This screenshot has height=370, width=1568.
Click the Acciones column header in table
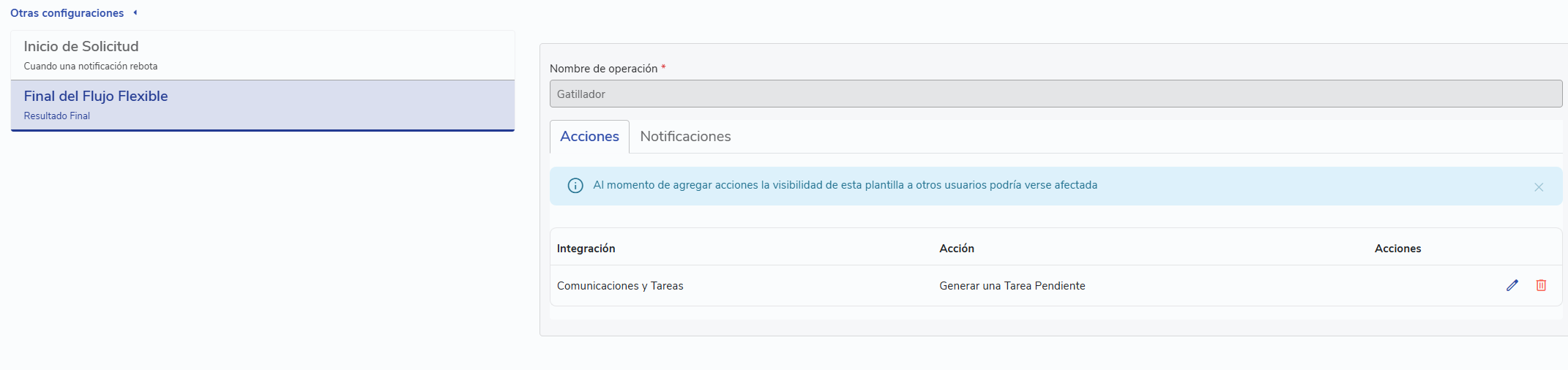(1397, 249)
